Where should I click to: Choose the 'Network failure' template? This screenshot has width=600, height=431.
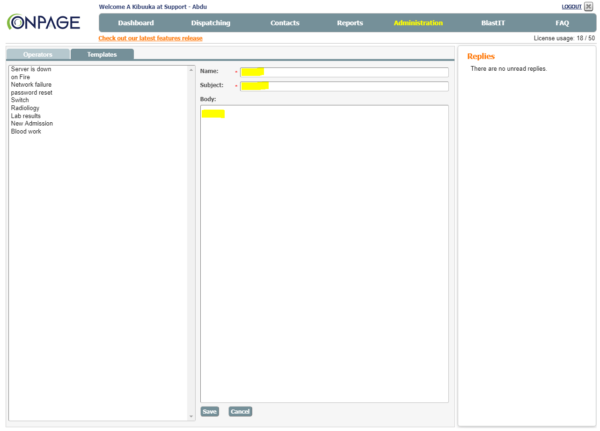point(31,85)
